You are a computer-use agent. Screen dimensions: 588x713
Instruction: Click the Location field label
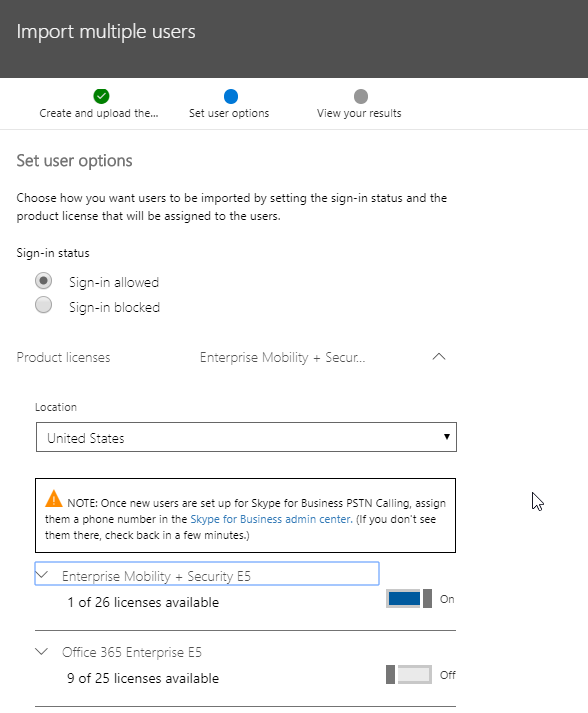56,407
